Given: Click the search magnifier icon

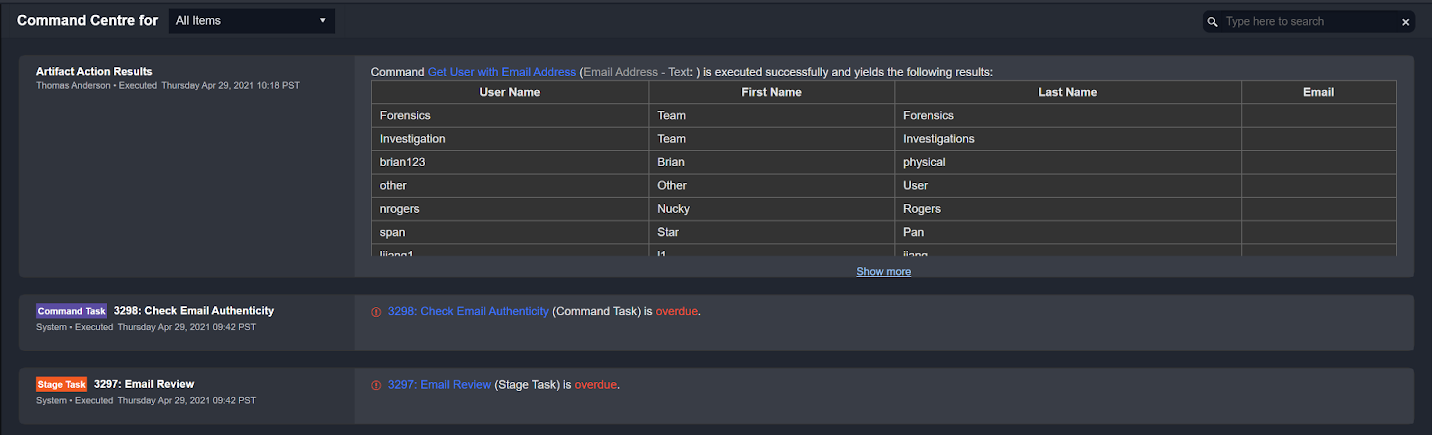Looking at the screenshot, I should [x=1213, y=22].
